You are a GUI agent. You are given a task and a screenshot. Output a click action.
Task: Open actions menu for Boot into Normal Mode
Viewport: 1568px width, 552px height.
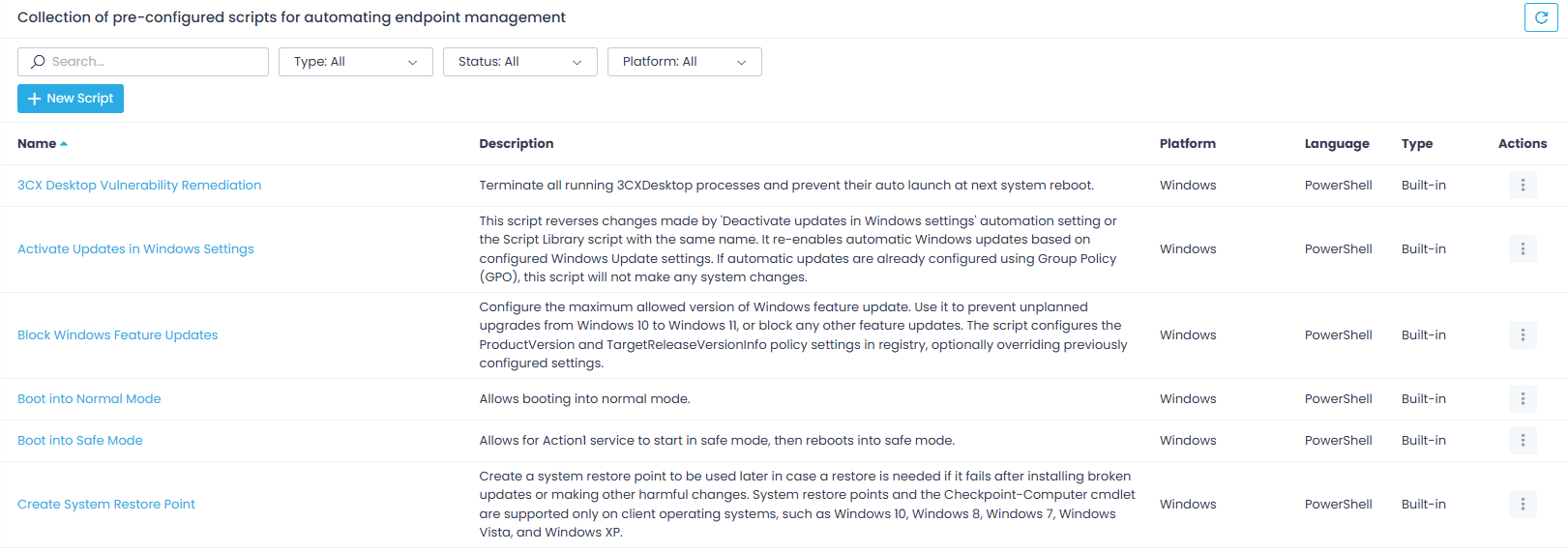[x=1523, y=399]
